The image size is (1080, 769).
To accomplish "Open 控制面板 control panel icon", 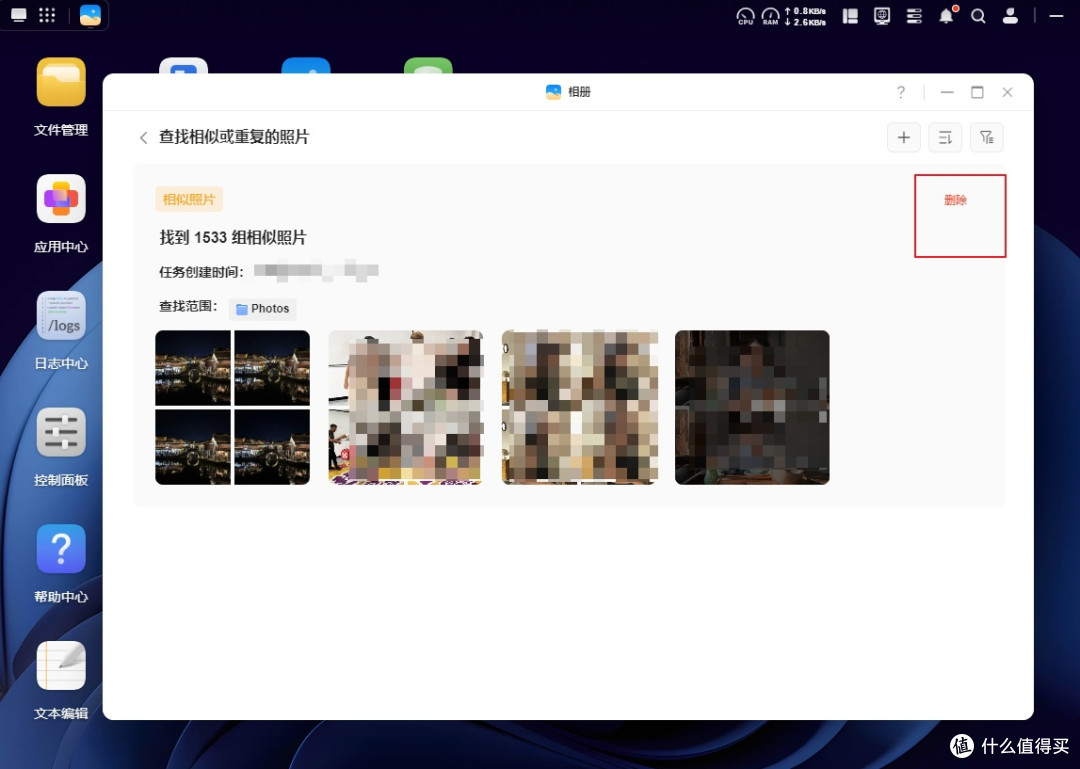I will click(x=61, y=432).
